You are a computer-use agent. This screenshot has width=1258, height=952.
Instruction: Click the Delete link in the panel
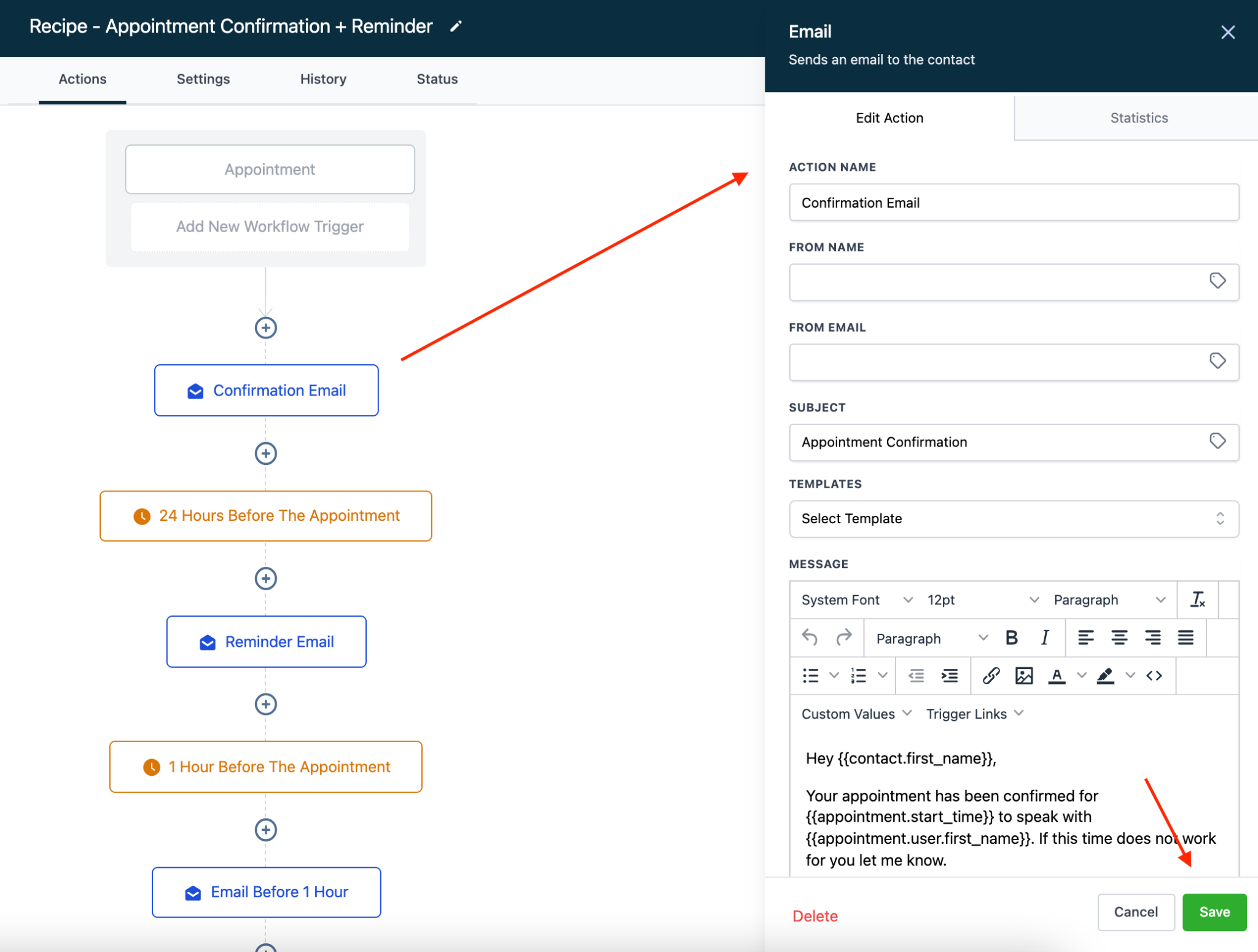point(815,915)
